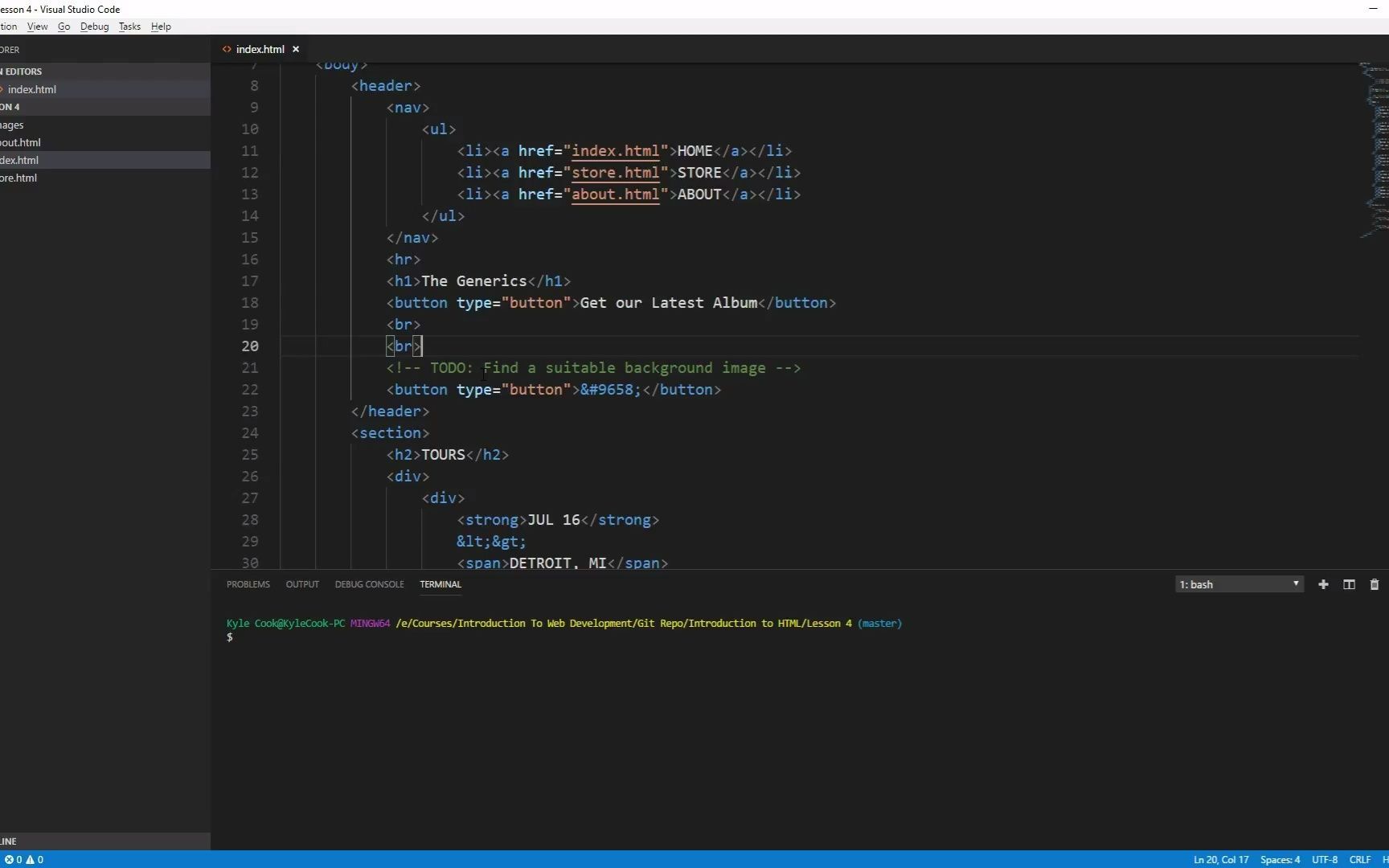This screenshot has height=868, width=1389.
Task: Open the View menu
Action: [x=37, y=27]
